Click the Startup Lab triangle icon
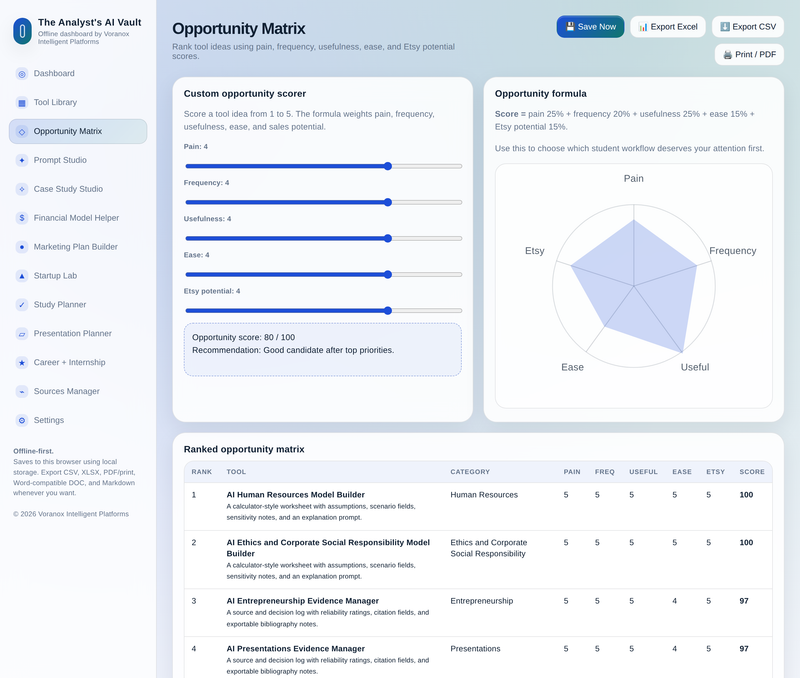The height and width of the screenshot is (678, 800). (x=21, y=276)
